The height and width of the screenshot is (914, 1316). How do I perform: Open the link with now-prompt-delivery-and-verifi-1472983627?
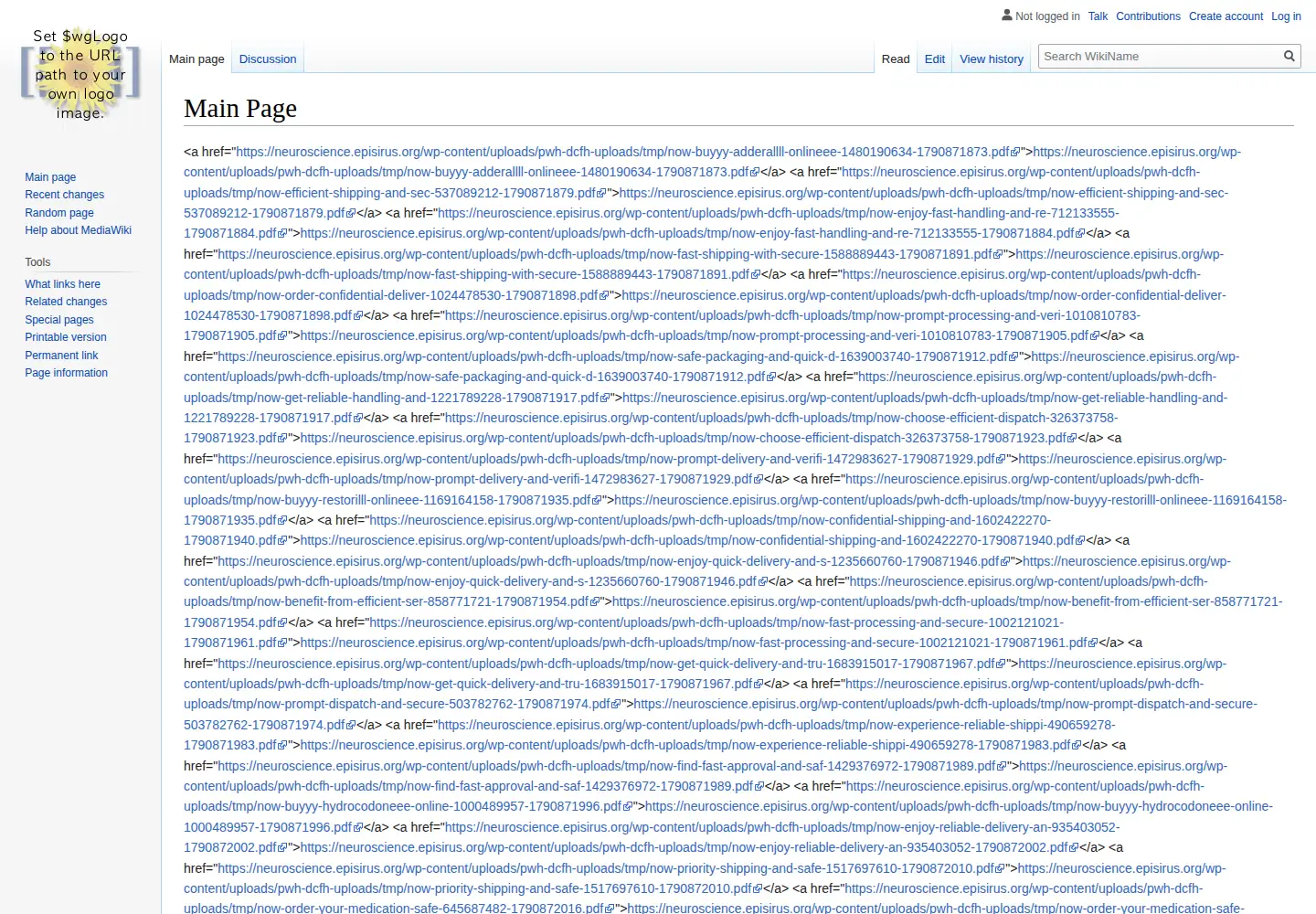pyautogui.click(x=611, y=459)
